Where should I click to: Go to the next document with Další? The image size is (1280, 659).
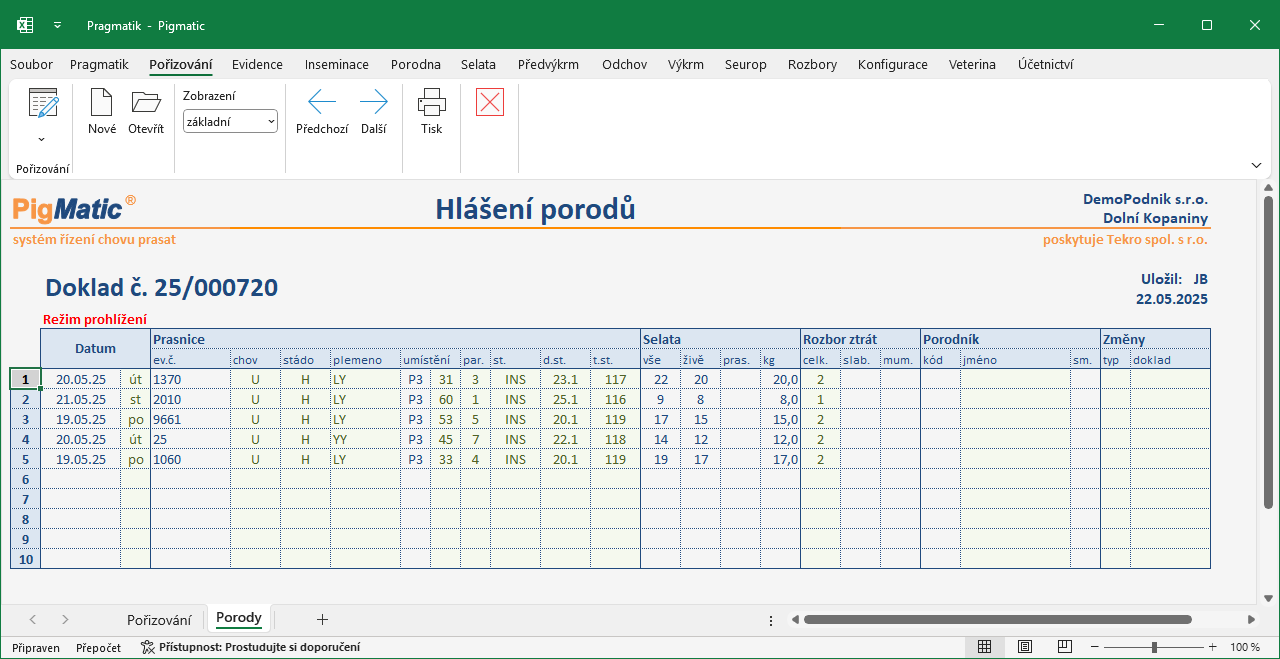coord(374,112)
